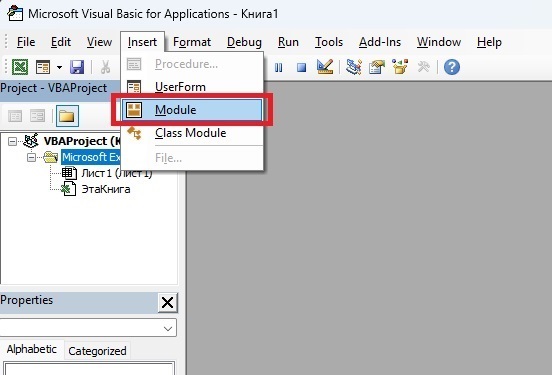Image resolution: width=552 pixels, height=375 pixels.
Task: Collapse the Microsoft Excel Objects folder node
Action: [x=31, y=157]
